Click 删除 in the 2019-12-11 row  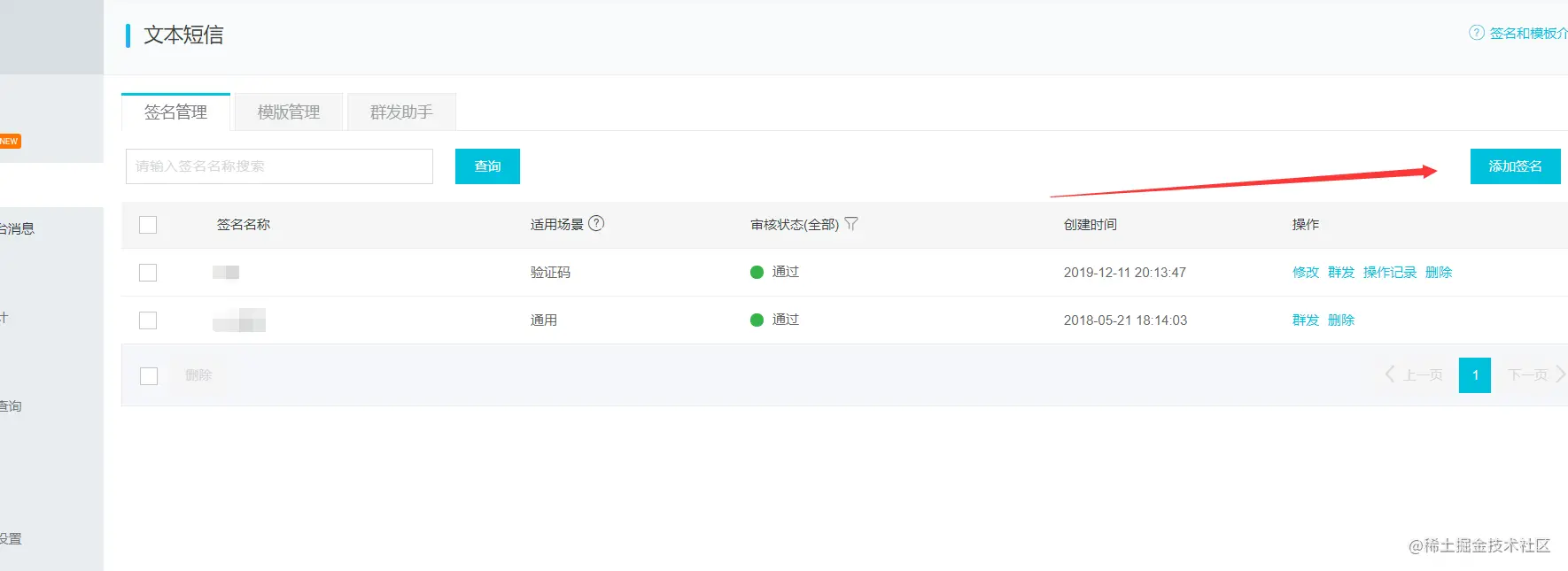pyautogui.click(x=1438, y=273)
